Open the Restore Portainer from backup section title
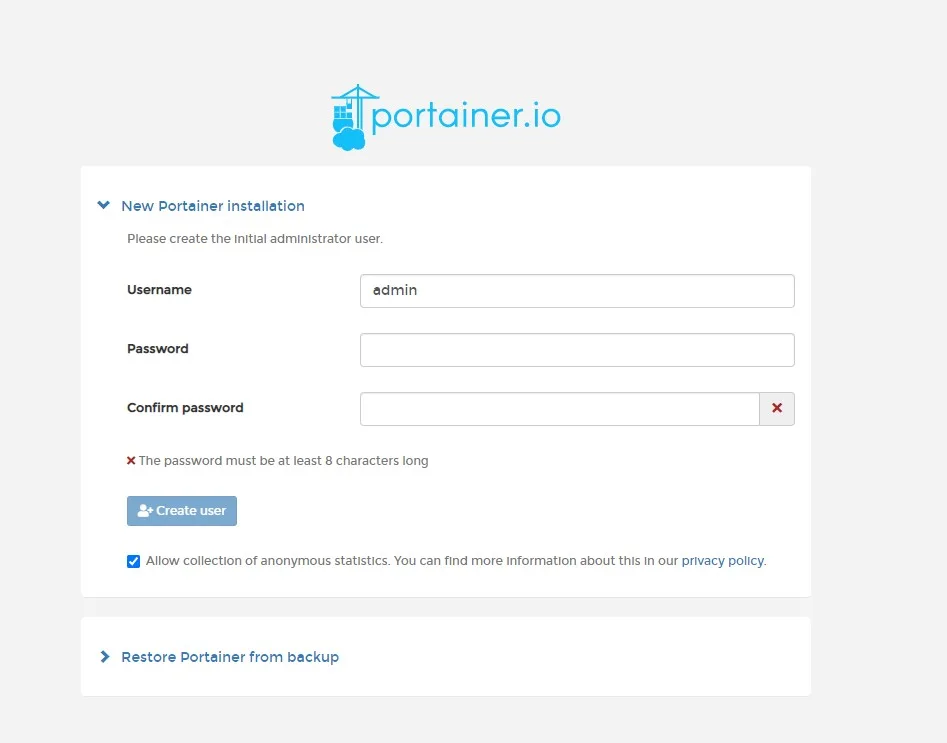The width and height of the screenshot is (947, 743). 230,657
